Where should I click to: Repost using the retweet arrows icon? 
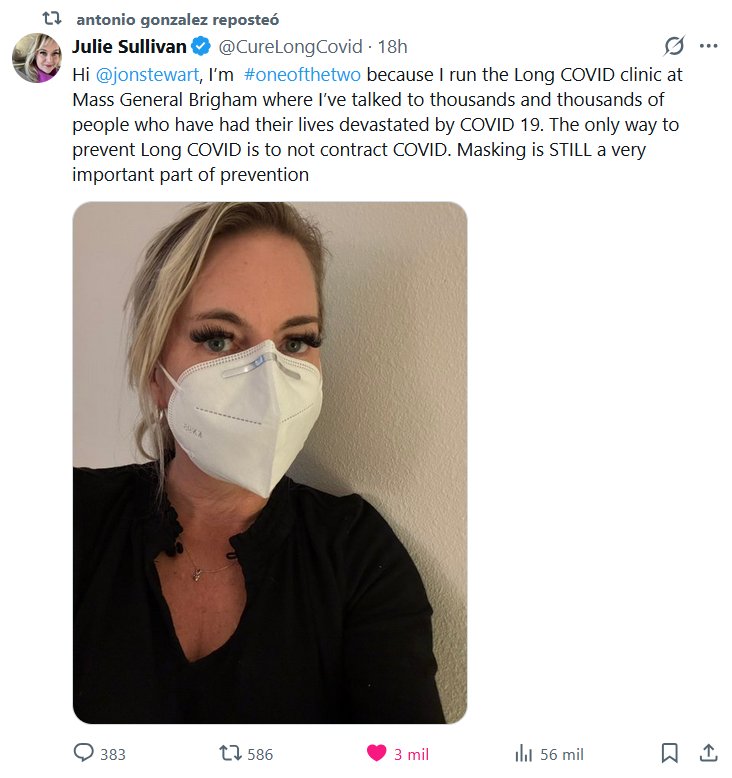(231, 753)
